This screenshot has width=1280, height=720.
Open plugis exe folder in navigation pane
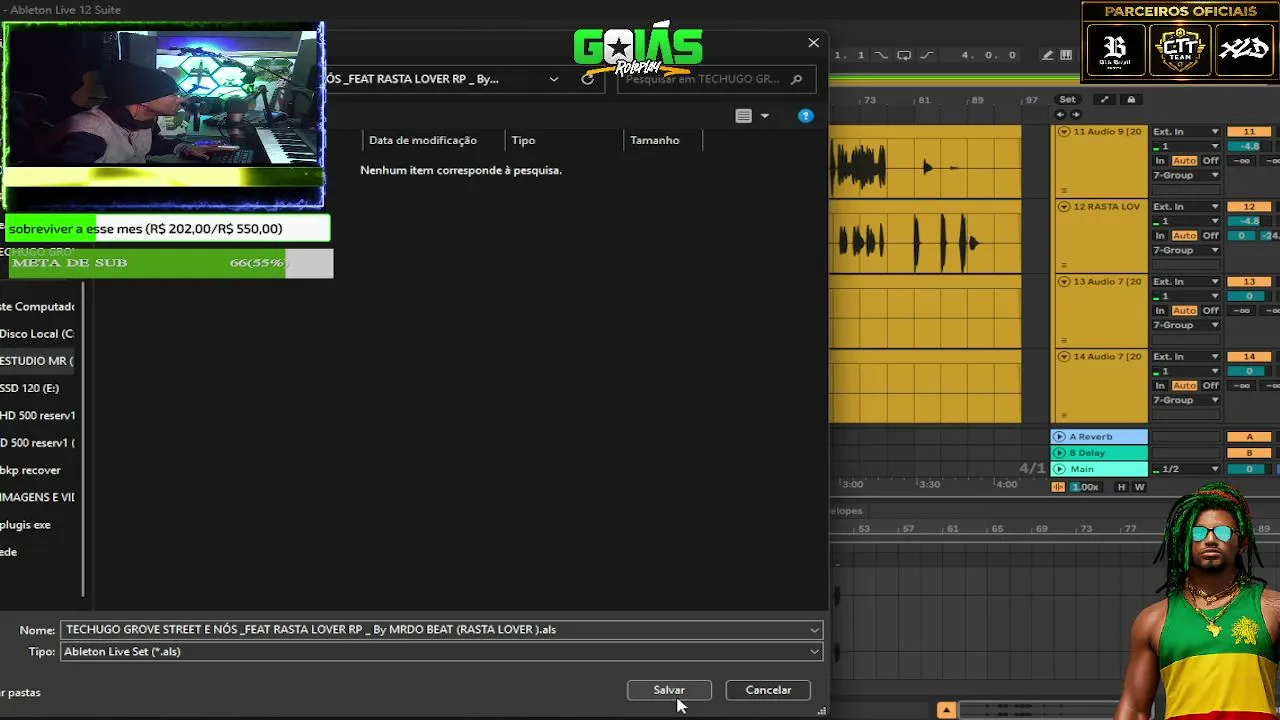[x=26, y=525]
